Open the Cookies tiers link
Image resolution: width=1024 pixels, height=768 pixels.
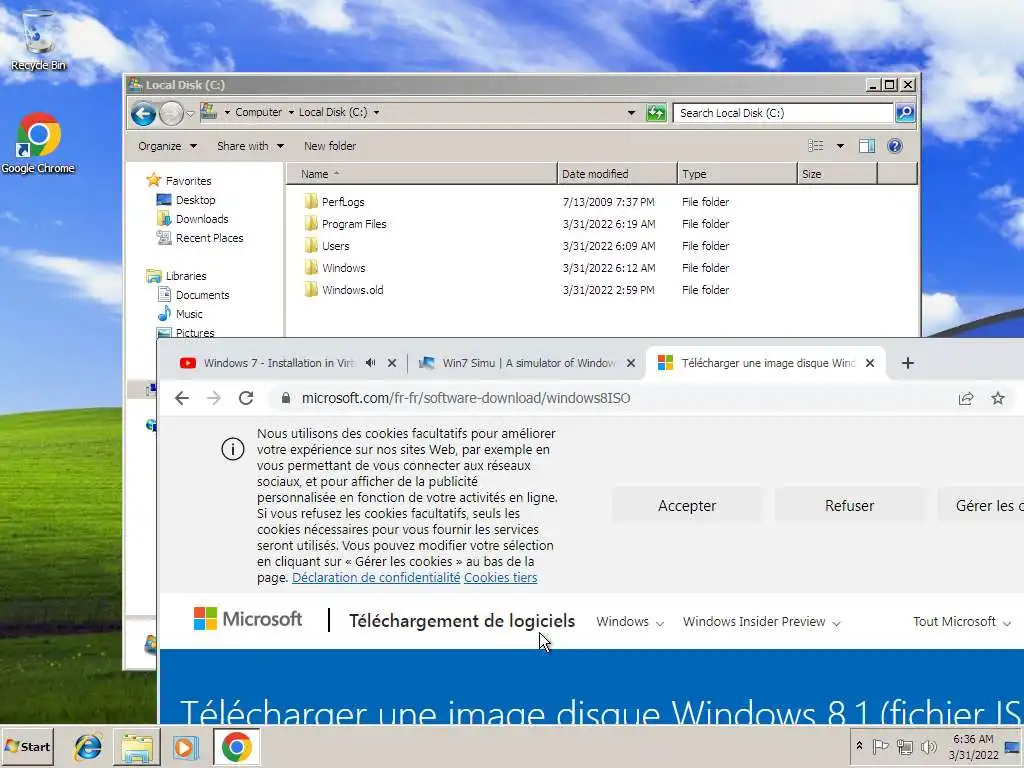pos(500,577)
